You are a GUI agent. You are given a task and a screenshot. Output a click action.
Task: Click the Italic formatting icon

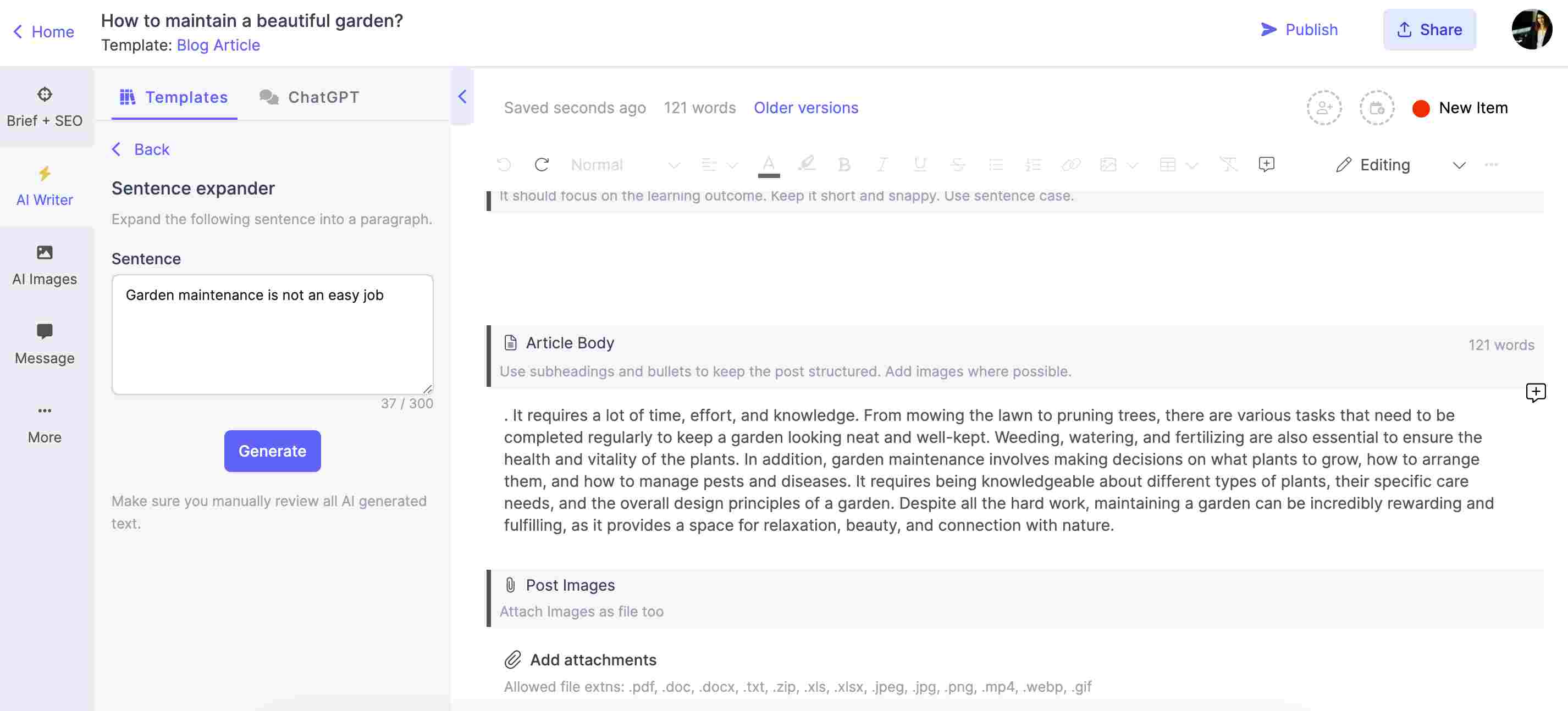click(880, 164)
